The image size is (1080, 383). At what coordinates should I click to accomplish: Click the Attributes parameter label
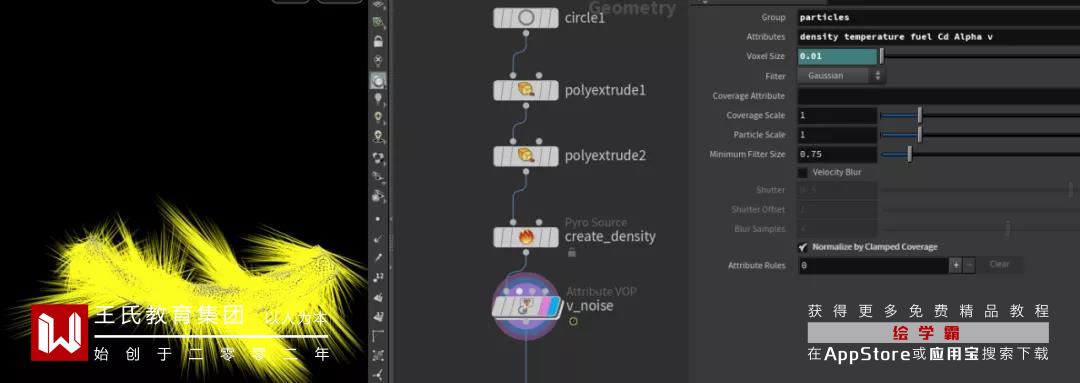point(766,37)
